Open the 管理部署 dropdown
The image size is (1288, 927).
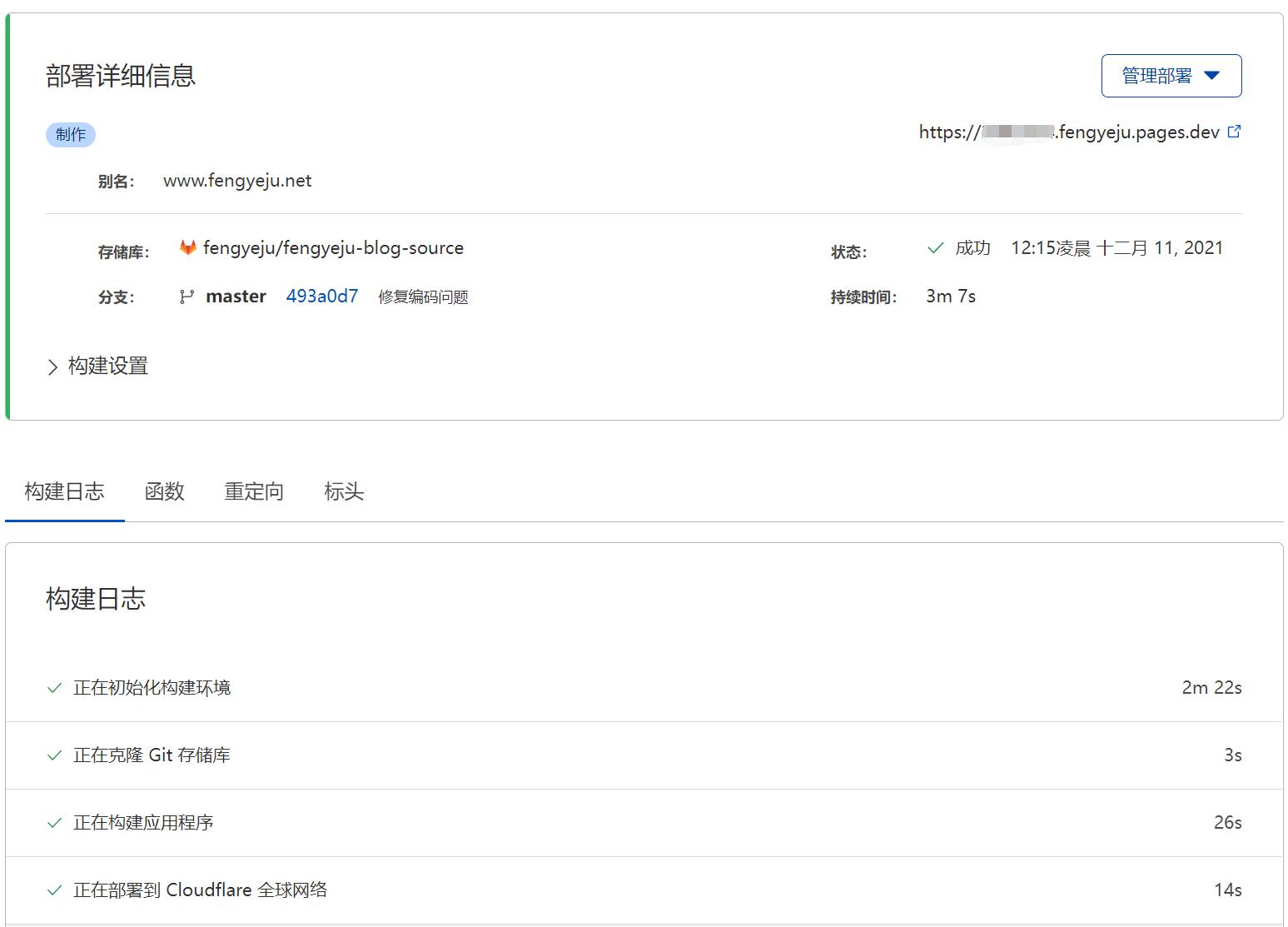point(1171,75)
